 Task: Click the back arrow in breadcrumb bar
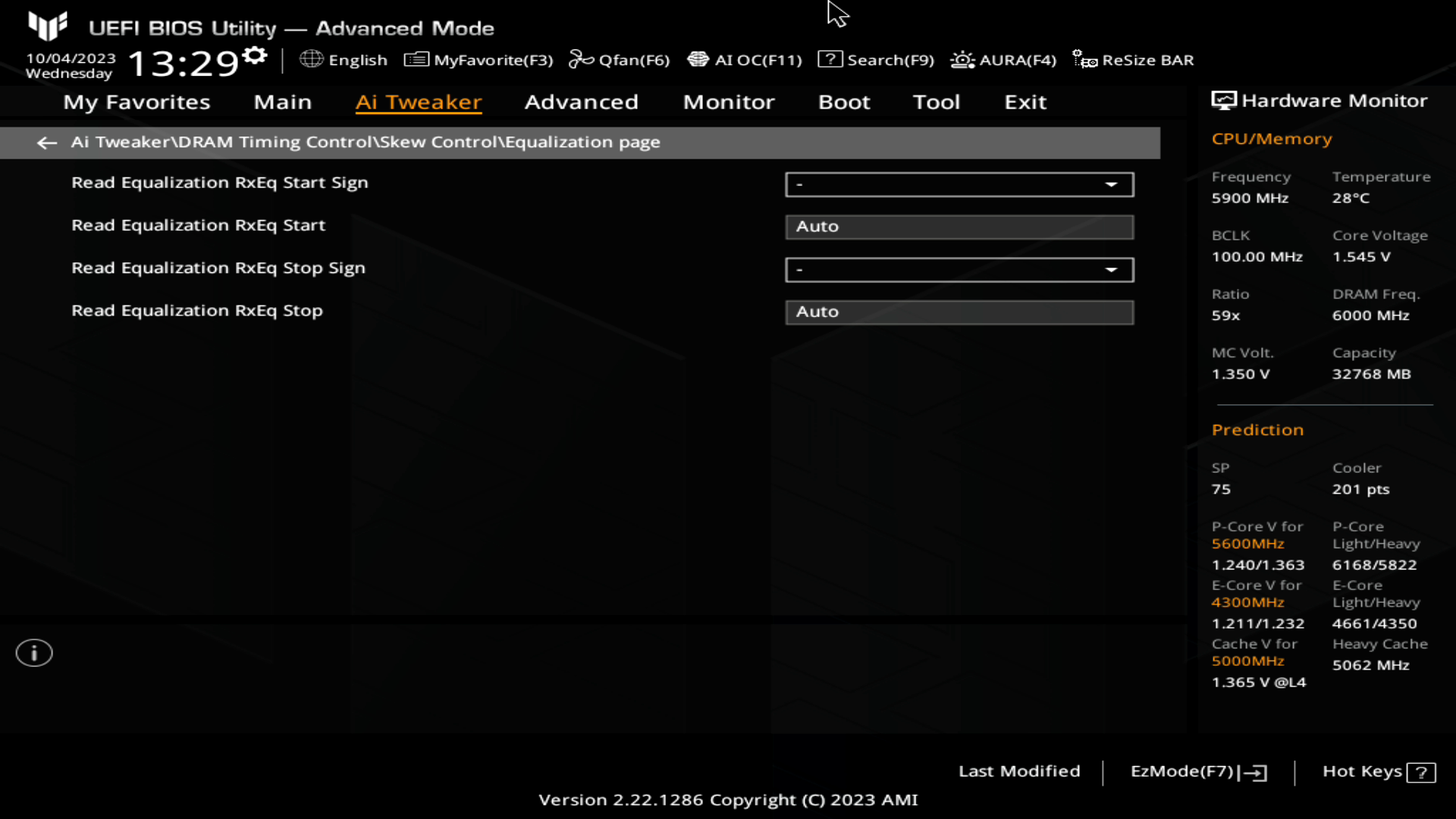click(47, 143)
